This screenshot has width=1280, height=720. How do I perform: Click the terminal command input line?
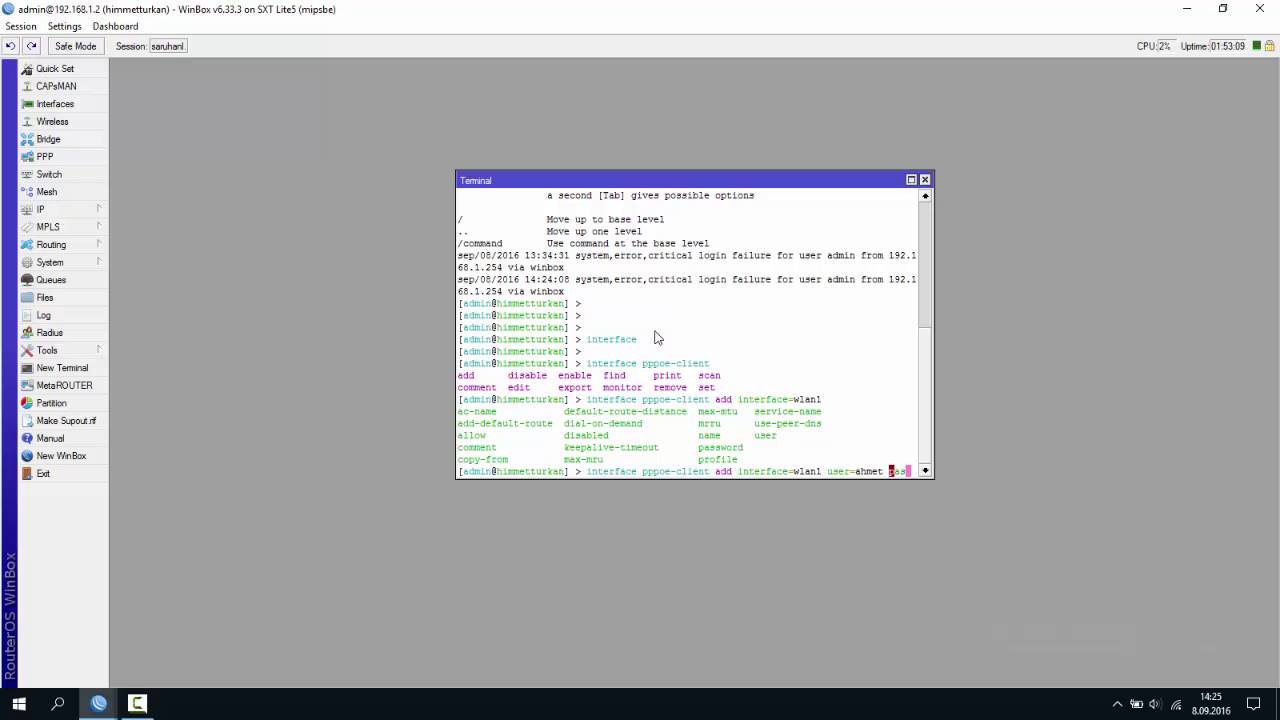687,471
